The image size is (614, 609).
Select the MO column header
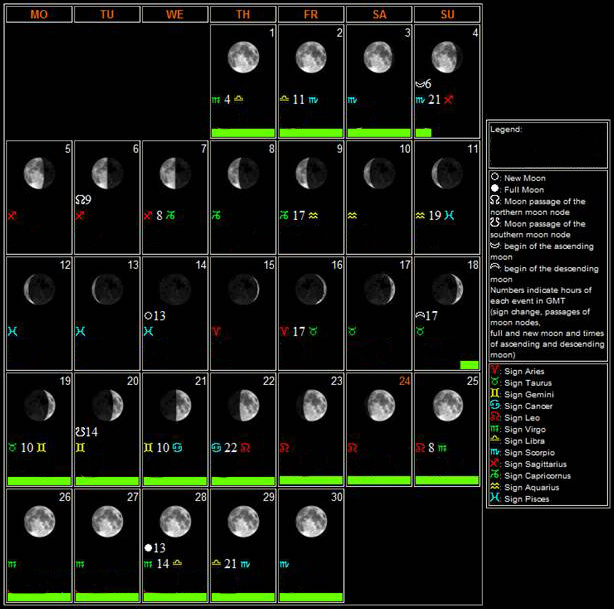point(38,15)
